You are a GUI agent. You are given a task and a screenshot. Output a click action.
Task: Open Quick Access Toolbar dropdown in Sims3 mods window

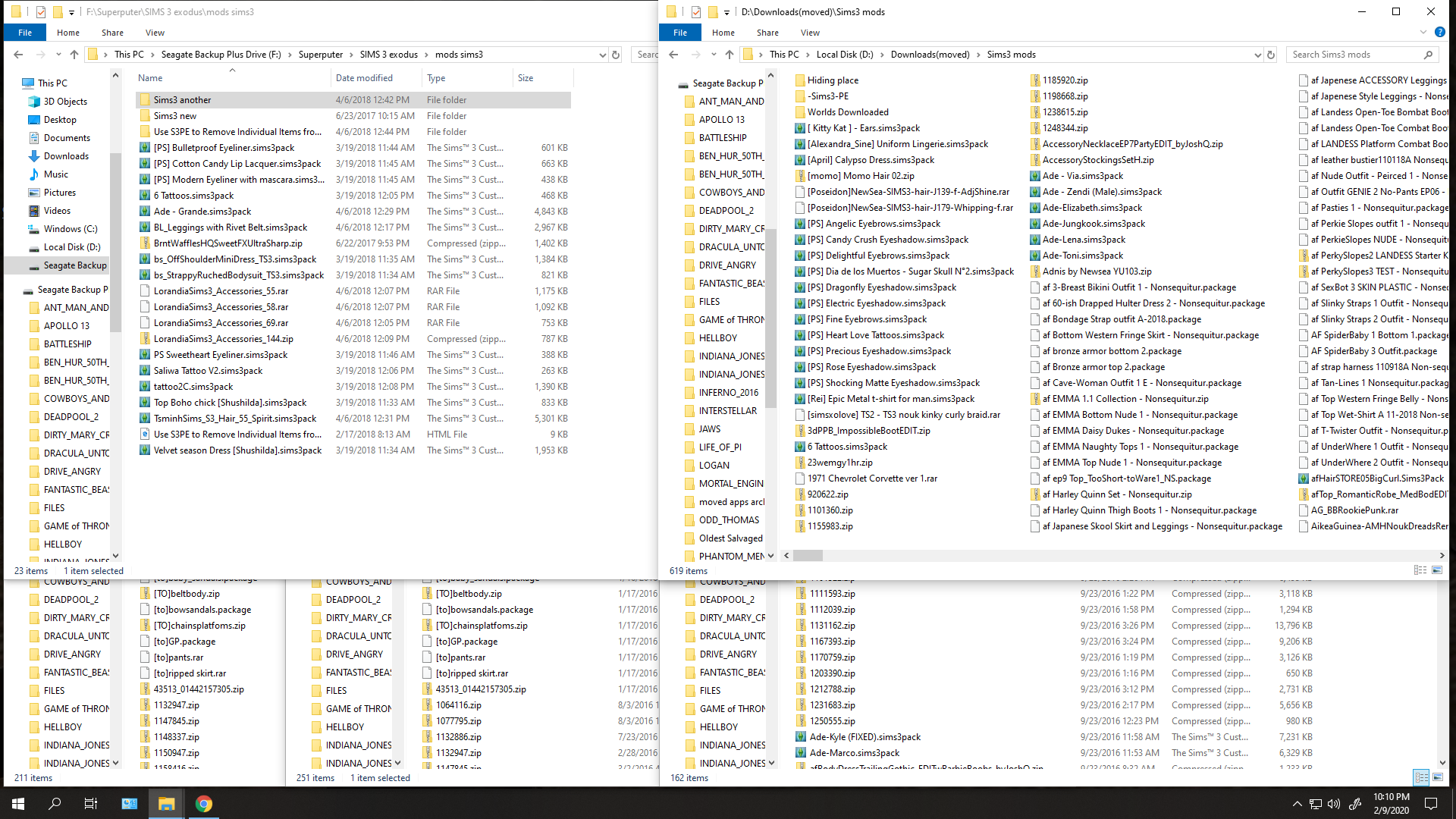726,12
